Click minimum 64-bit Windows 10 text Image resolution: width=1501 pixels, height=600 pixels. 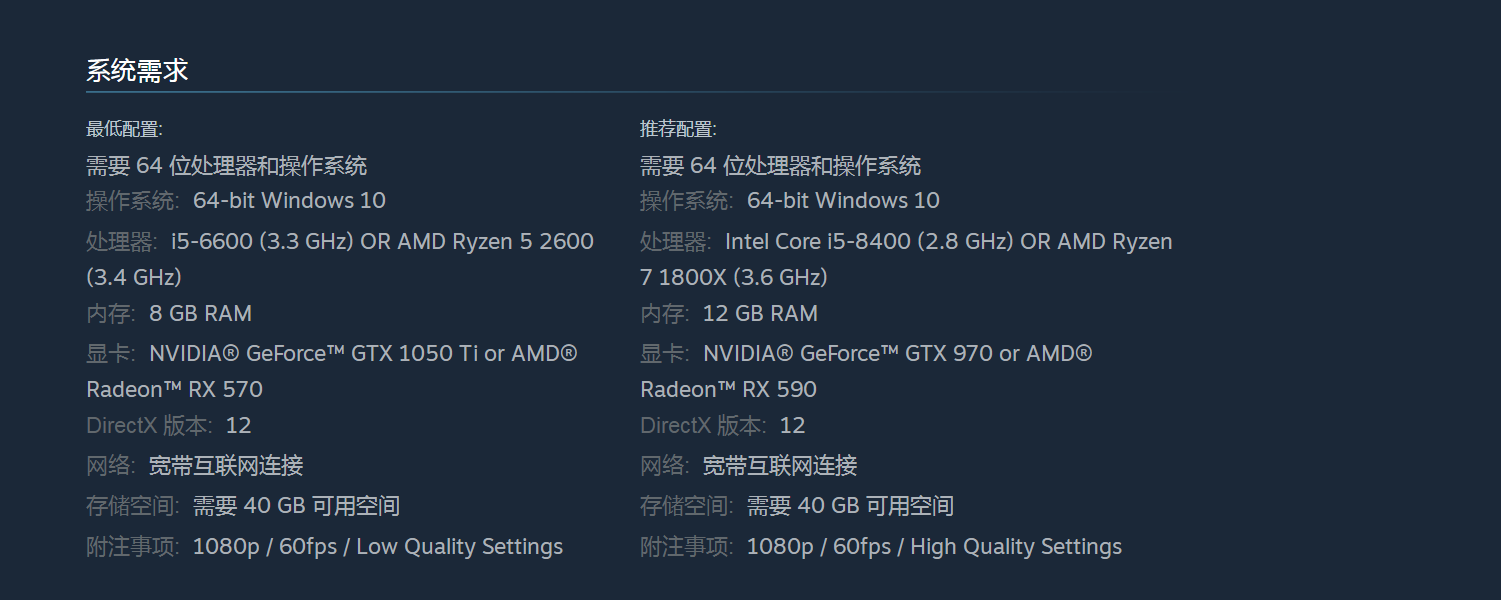coord(289,200)
